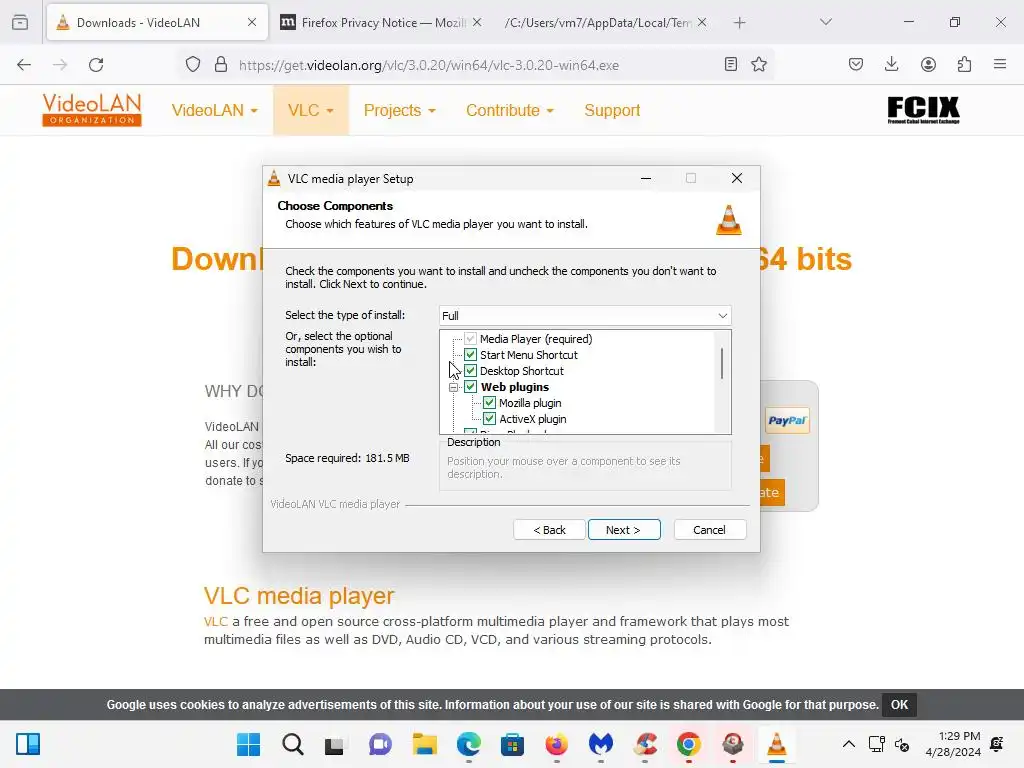List all tabs with the chevron button
The height and width of the screenshot is (768, 1024).
point(825,22)
